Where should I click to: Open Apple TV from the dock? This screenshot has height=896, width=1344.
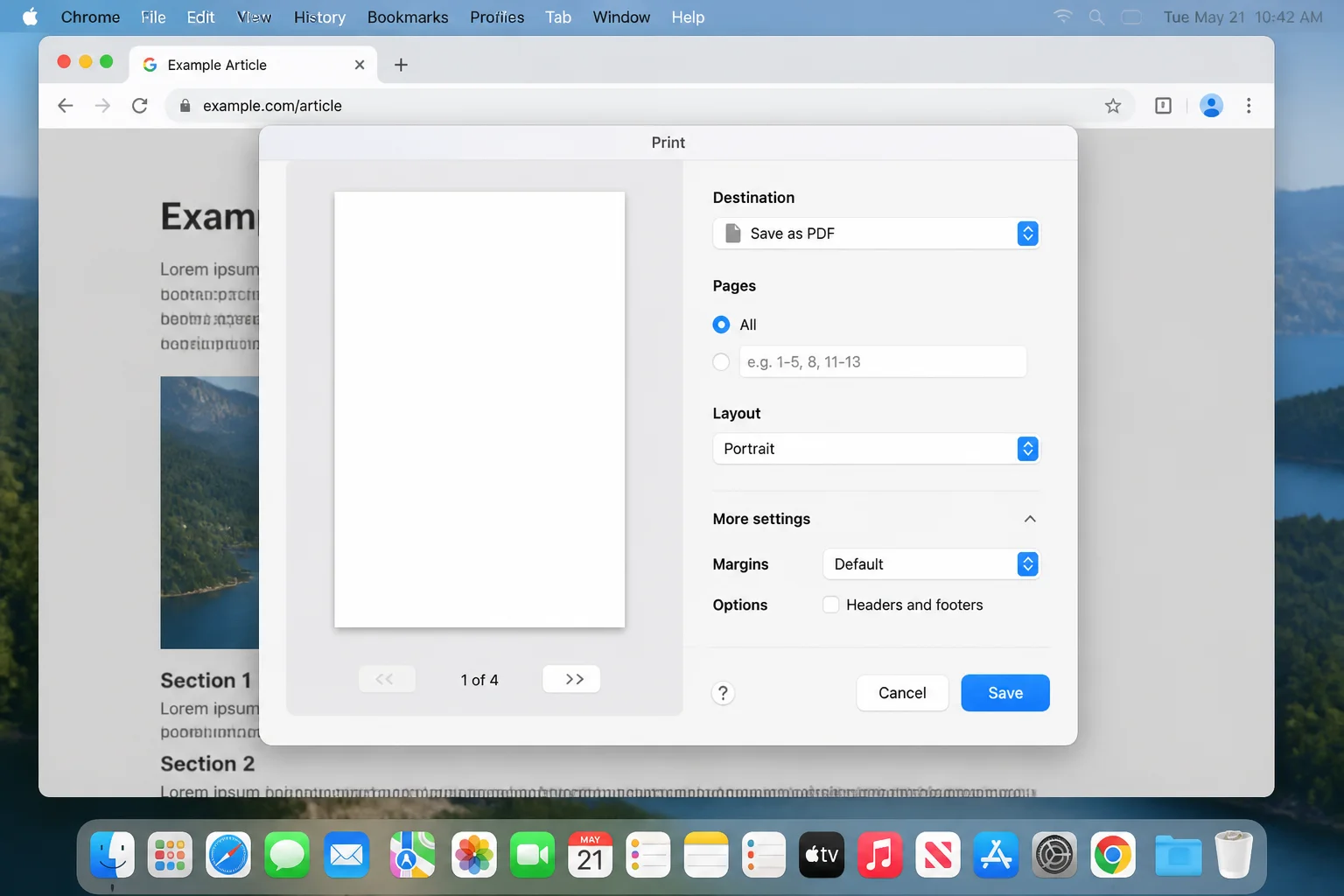[x=822, y=855]
